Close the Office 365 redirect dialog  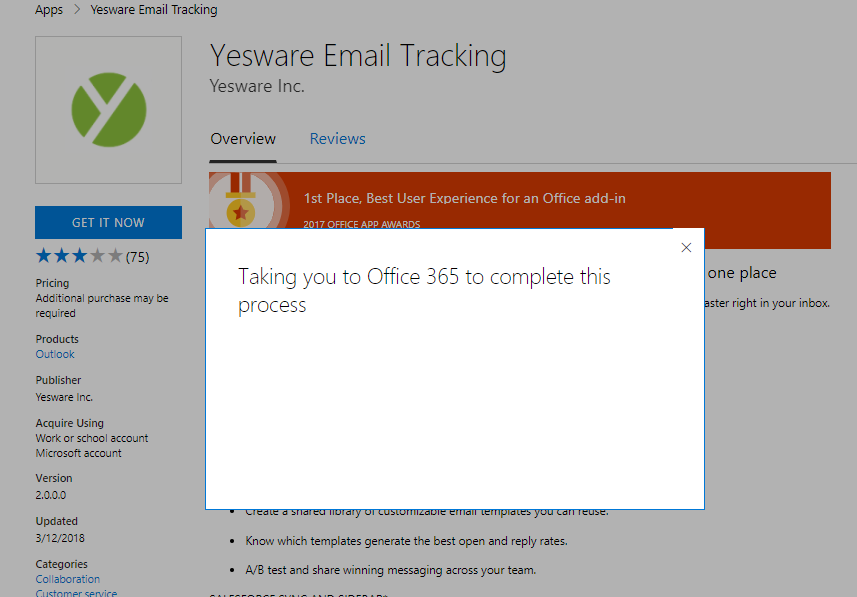(685, 248)
